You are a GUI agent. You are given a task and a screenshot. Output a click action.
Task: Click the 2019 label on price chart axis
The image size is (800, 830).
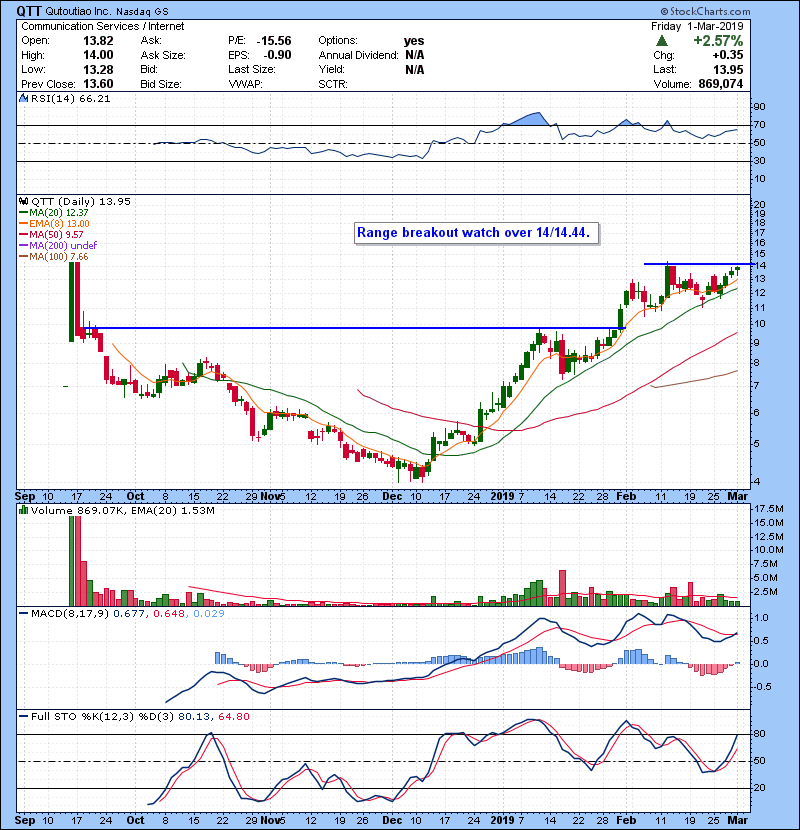point(502,496)
